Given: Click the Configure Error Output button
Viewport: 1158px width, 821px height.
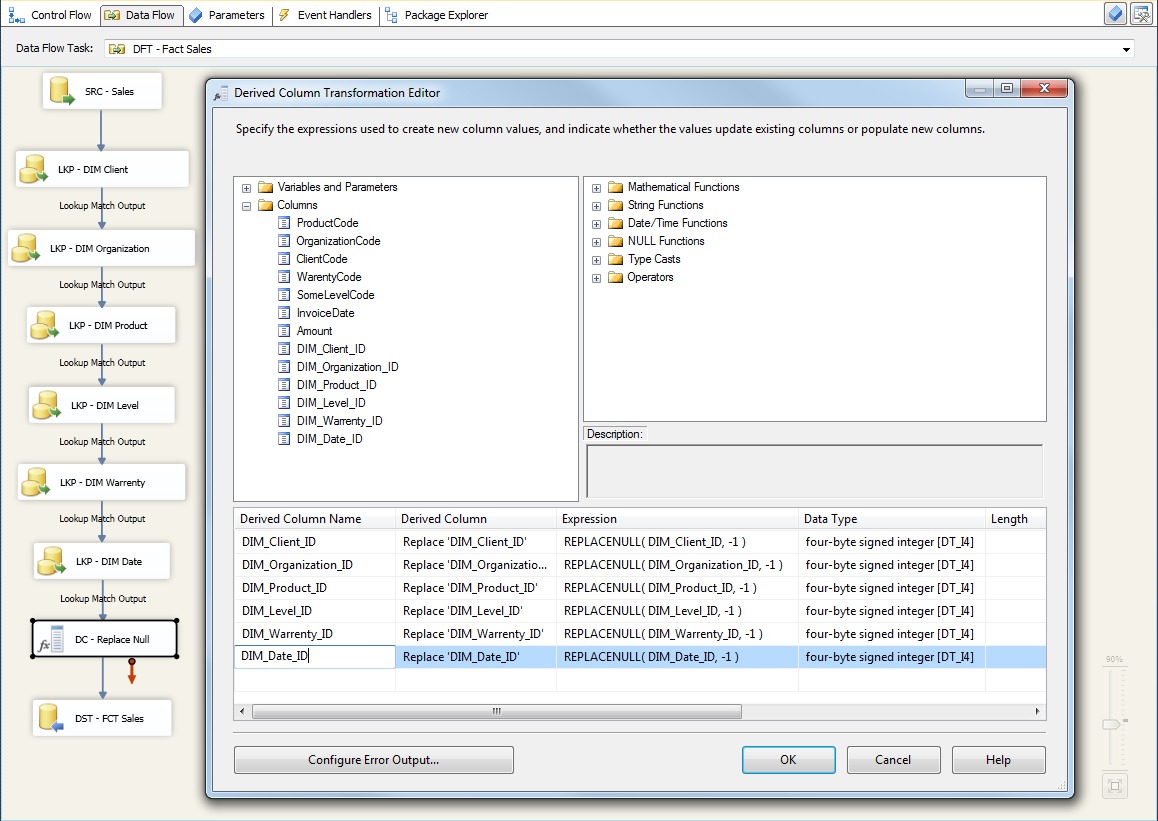Looking at the screenshot, I should point(373,759).
